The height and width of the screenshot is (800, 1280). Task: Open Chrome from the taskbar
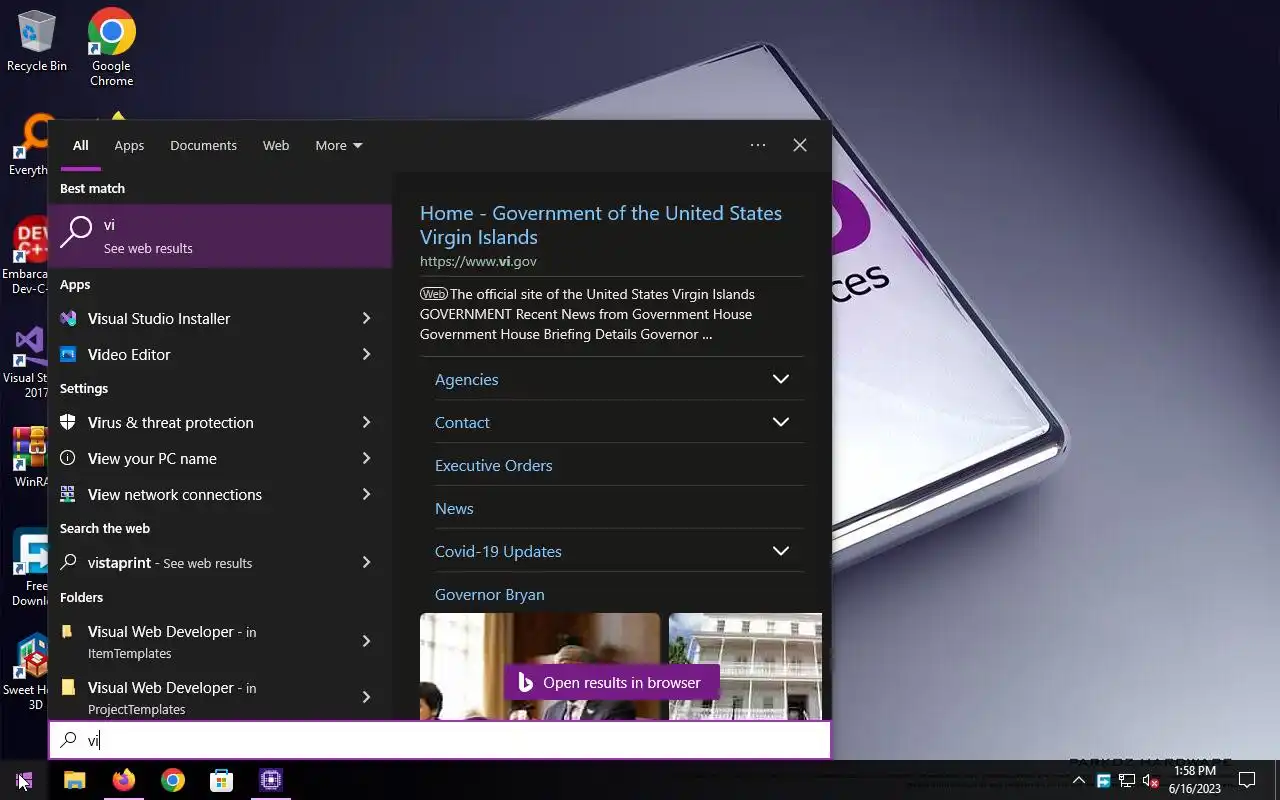[x=173, y=780]
